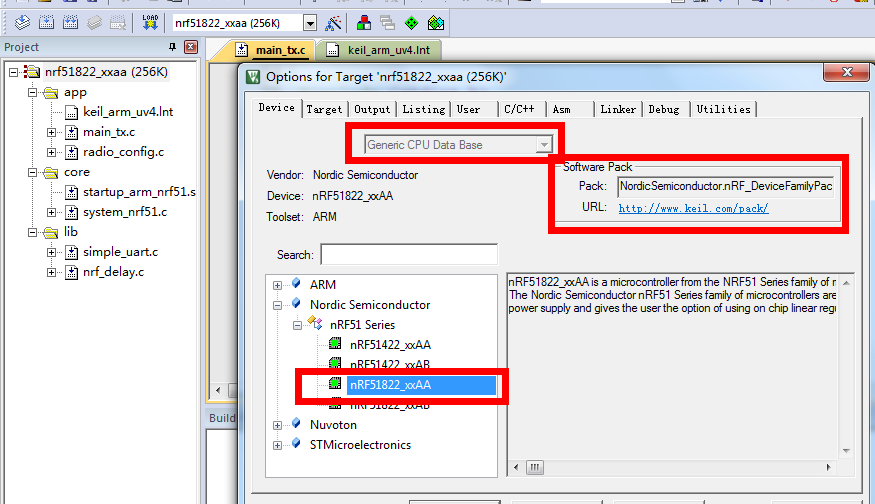The image size is (875, 504).
Task: Expand radio_config.c in the Project tree
Action: click(x=51, y=152)
